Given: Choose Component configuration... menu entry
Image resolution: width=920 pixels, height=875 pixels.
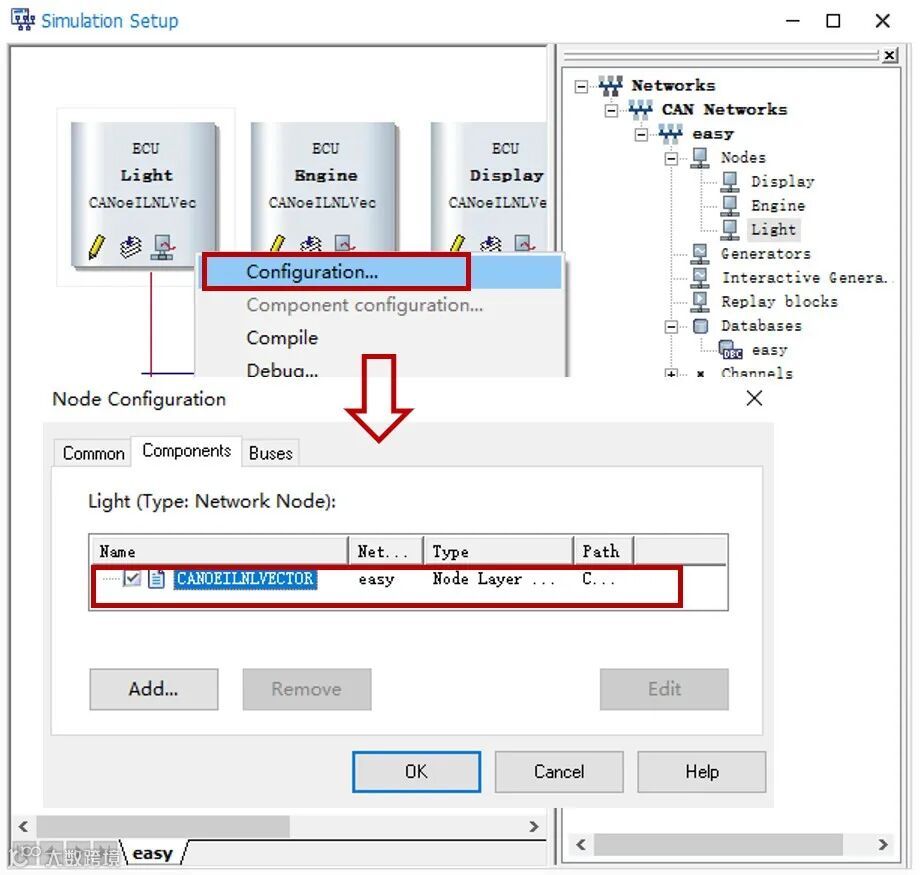Looking at the screenshot, I should point(381,305).
